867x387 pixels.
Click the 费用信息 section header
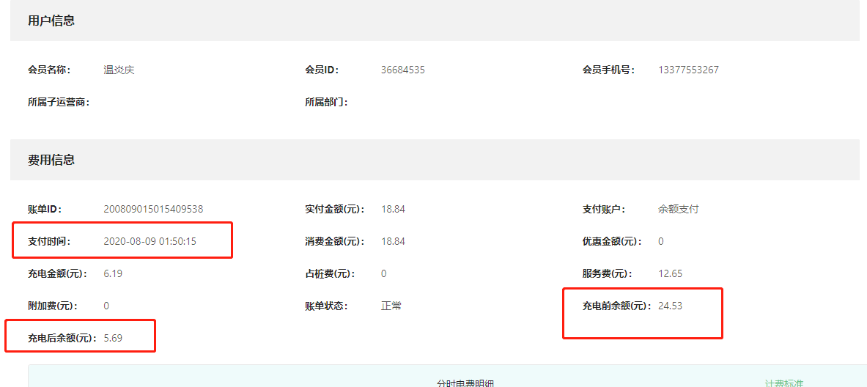pos(51,160)
